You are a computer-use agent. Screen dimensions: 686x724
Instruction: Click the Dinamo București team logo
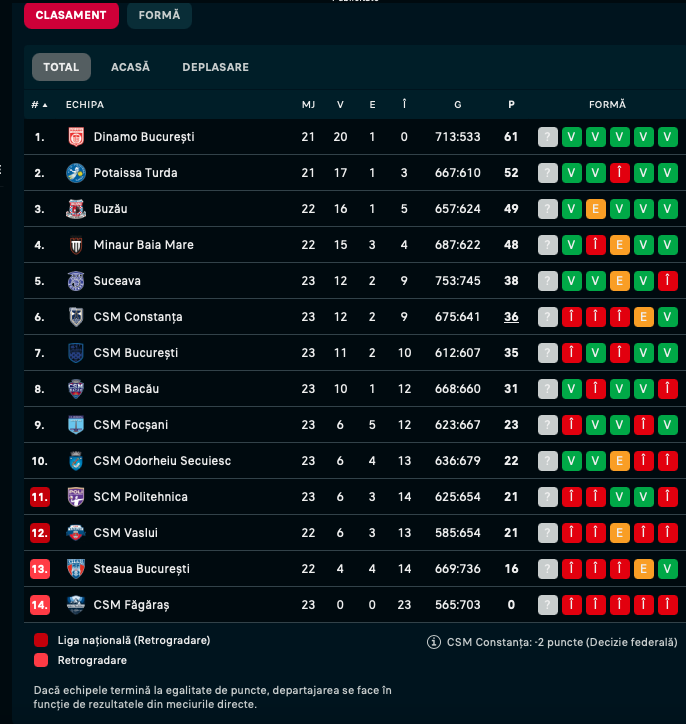[x=76, y=137]
